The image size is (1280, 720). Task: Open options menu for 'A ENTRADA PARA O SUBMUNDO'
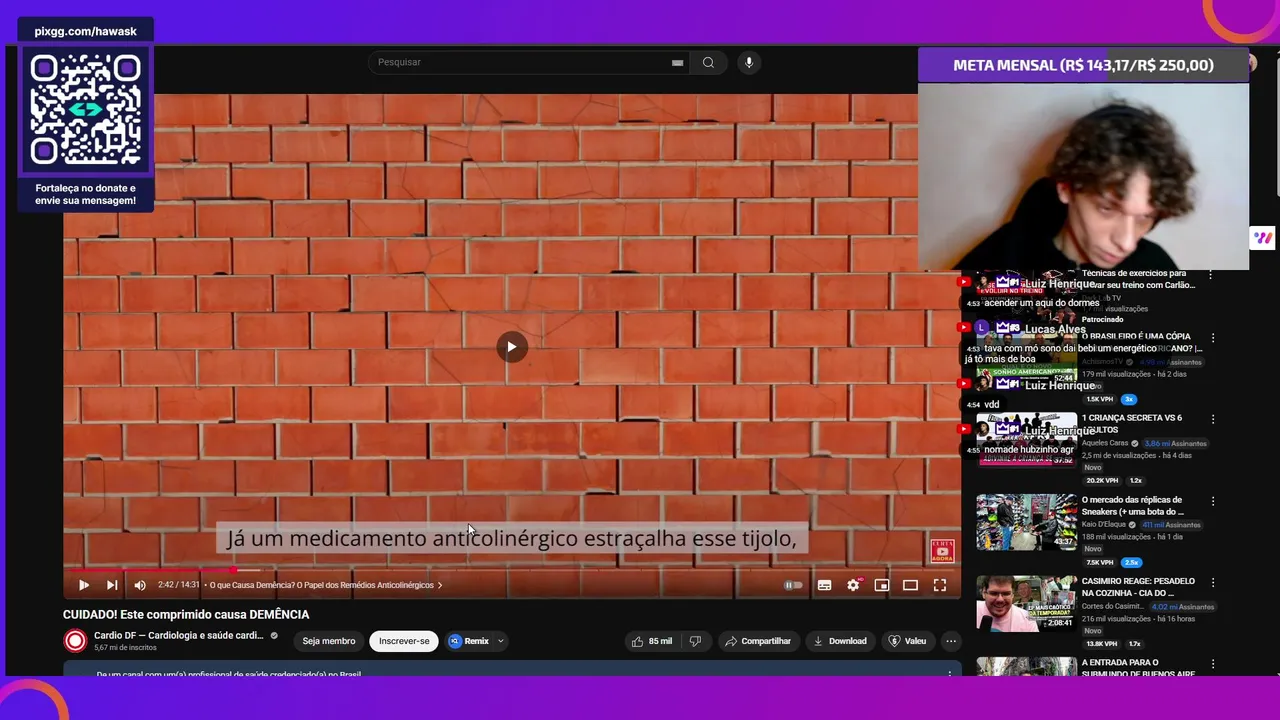1213,663
